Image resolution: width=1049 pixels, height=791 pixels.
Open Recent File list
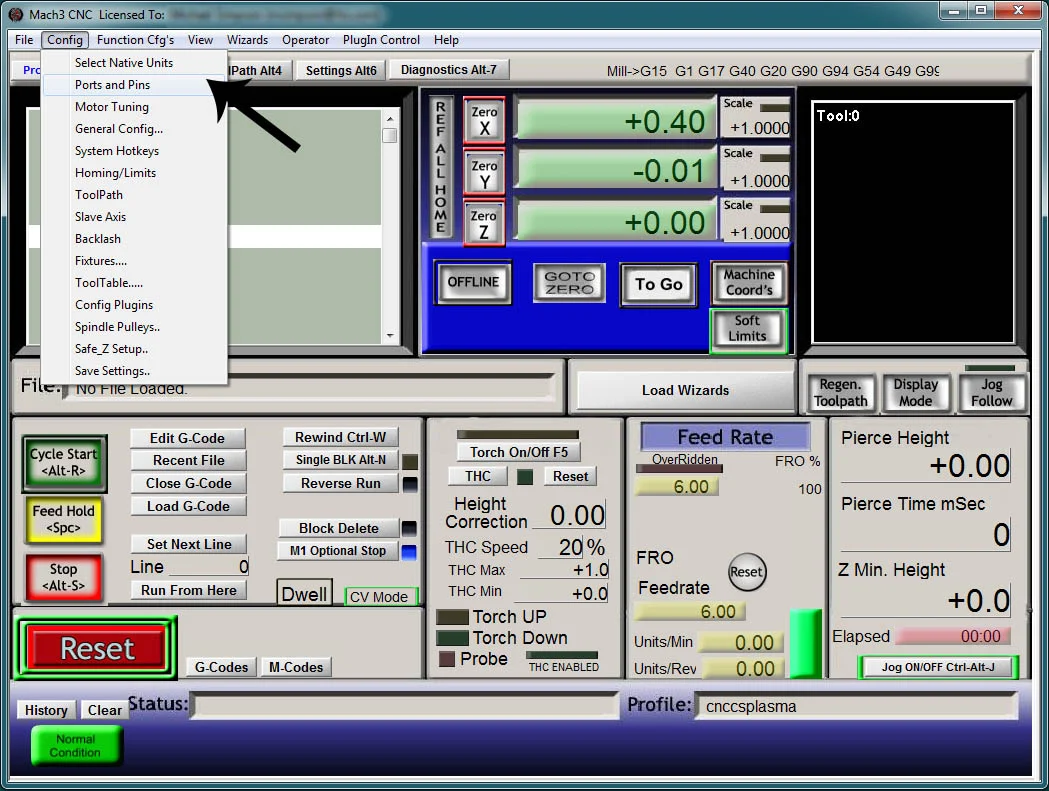189,460
